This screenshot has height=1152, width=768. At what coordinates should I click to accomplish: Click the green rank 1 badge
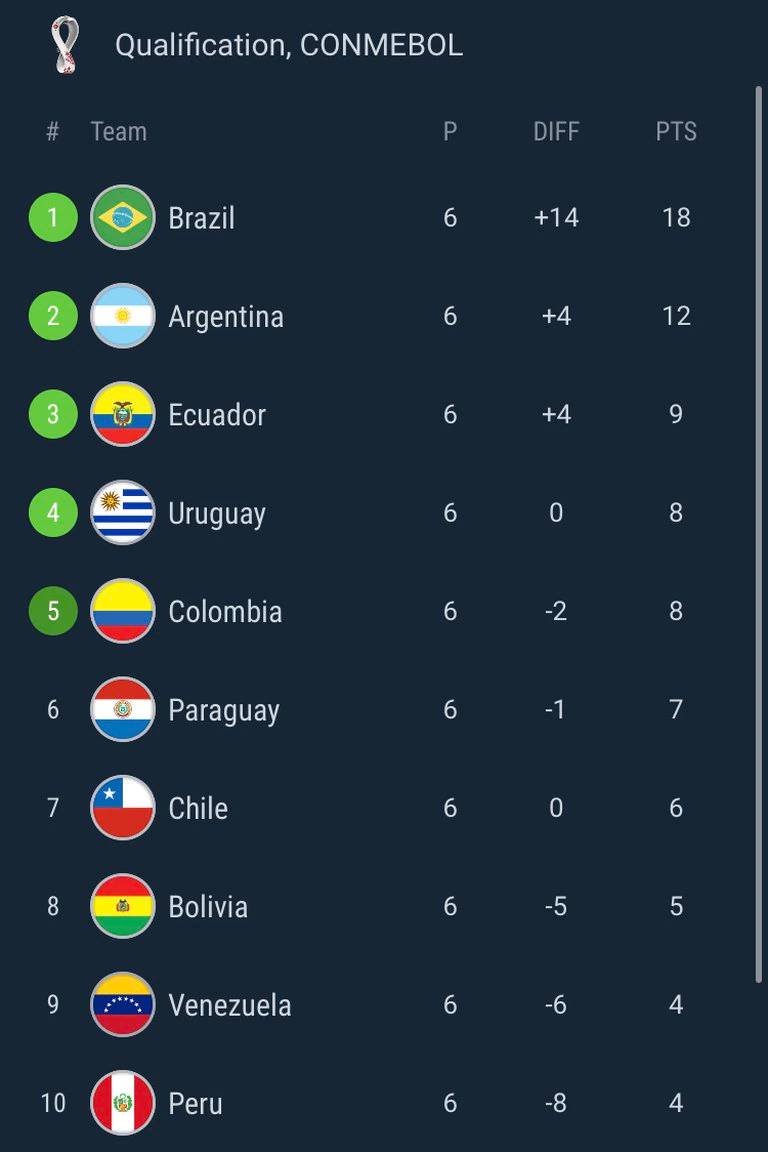[53, 217]
